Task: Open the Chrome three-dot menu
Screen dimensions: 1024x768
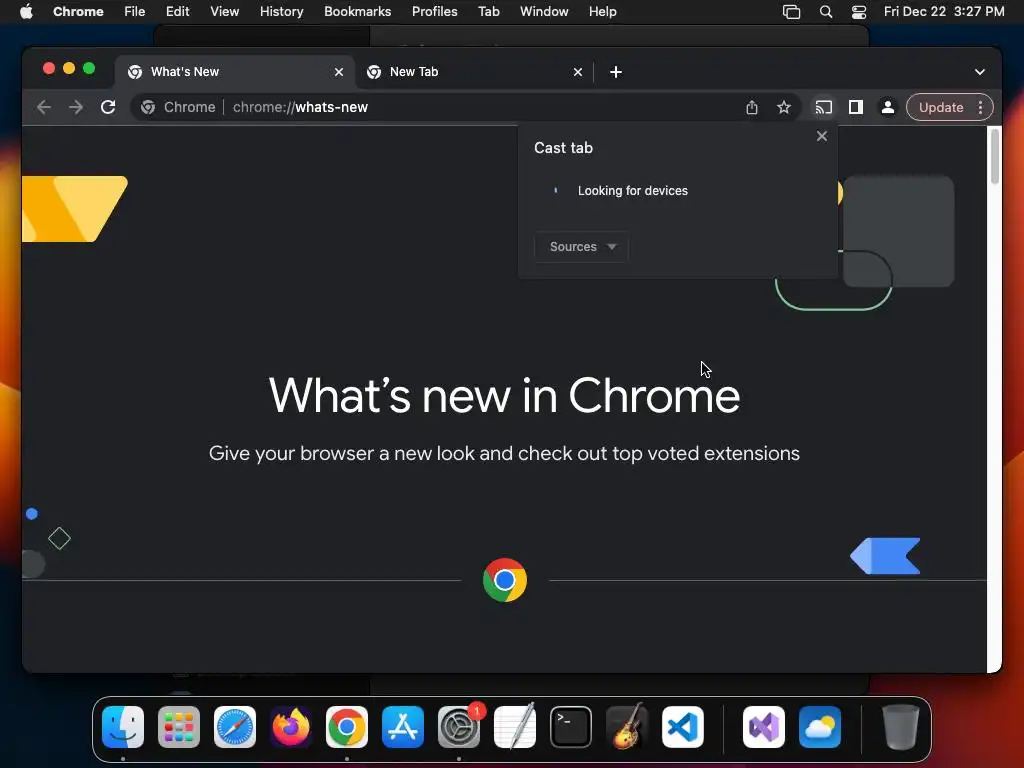Action: coord(980,107)
